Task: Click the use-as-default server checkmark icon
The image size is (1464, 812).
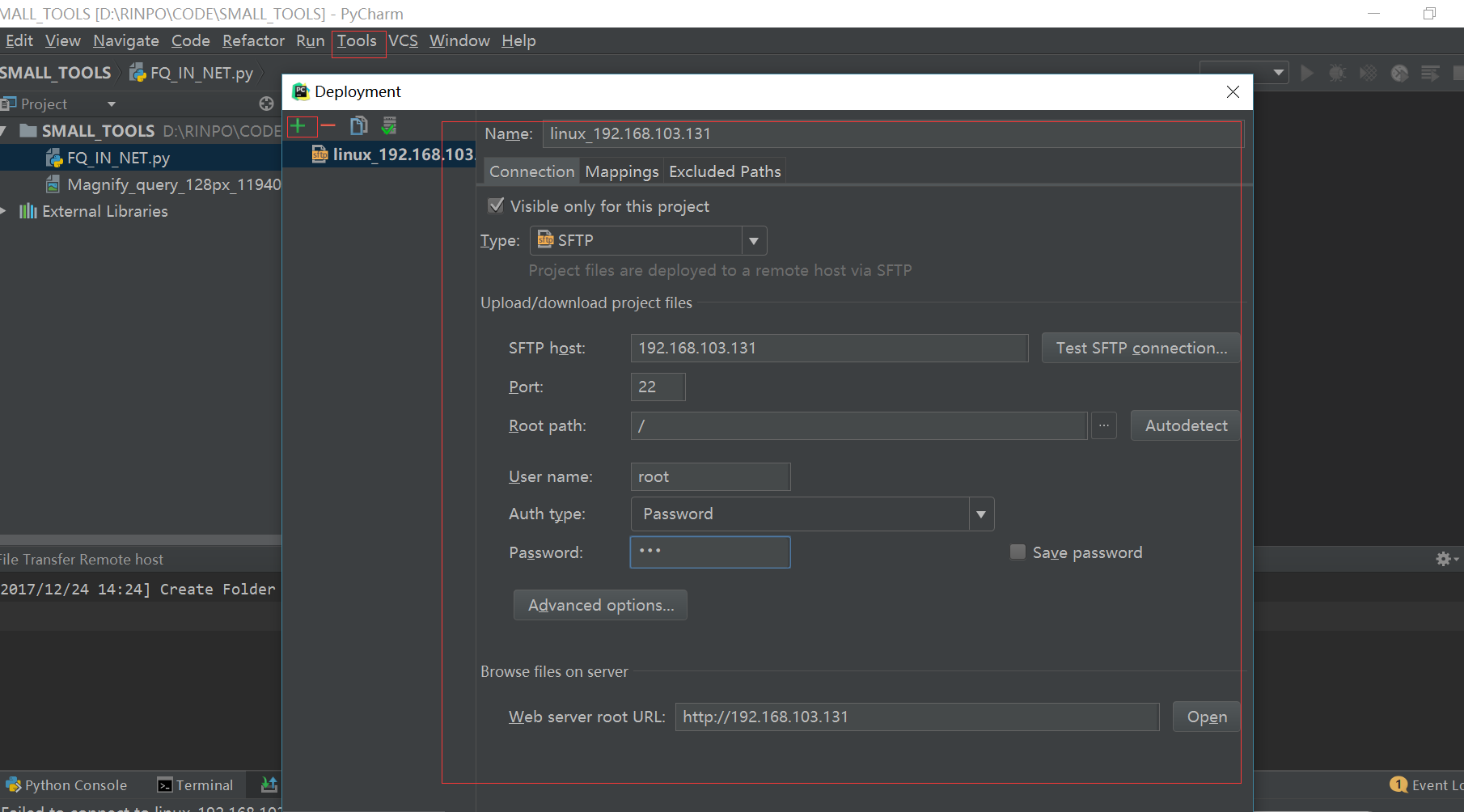Action: 389,126
